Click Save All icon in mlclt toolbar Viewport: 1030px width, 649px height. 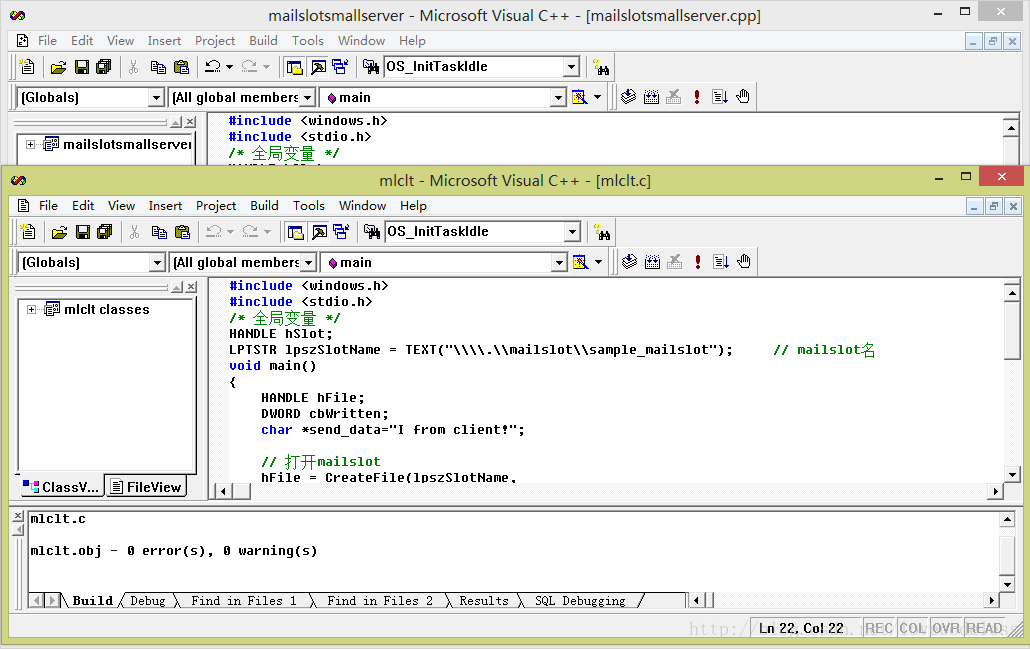click(104, 231)
